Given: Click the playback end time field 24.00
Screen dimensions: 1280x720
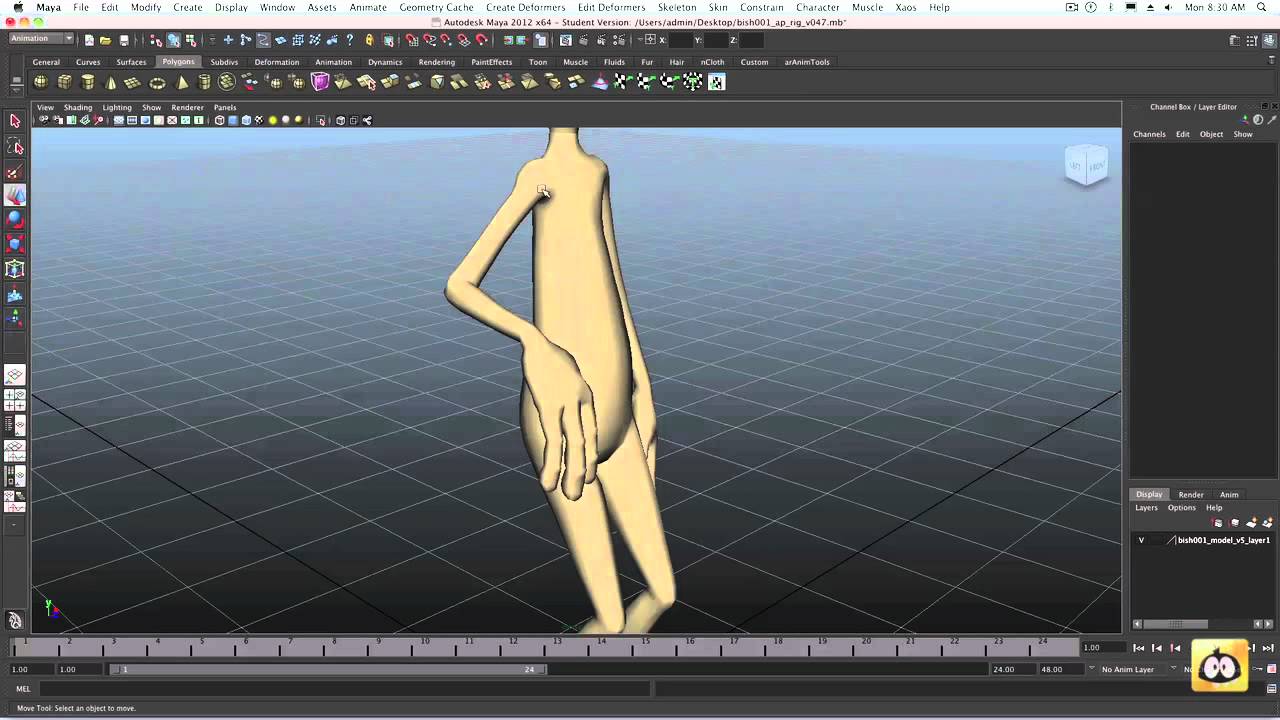Looking at the screenshot, I should click(x=1012, y=669).
